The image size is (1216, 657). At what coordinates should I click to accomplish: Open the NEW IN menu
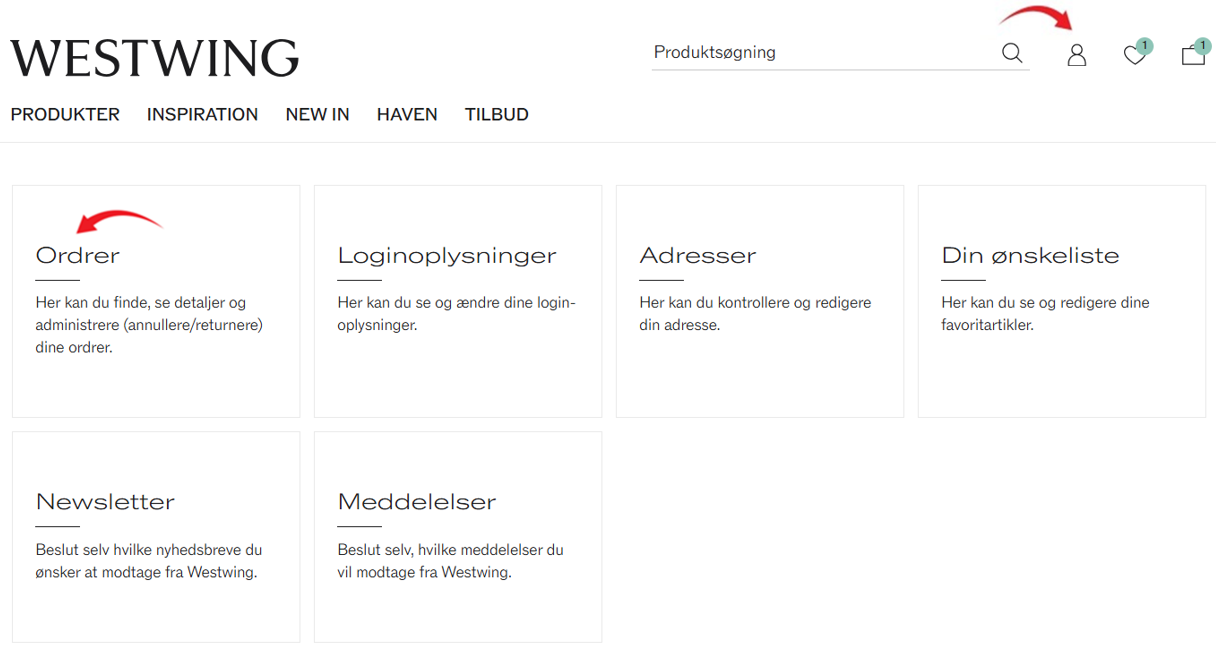coord(317,114)
